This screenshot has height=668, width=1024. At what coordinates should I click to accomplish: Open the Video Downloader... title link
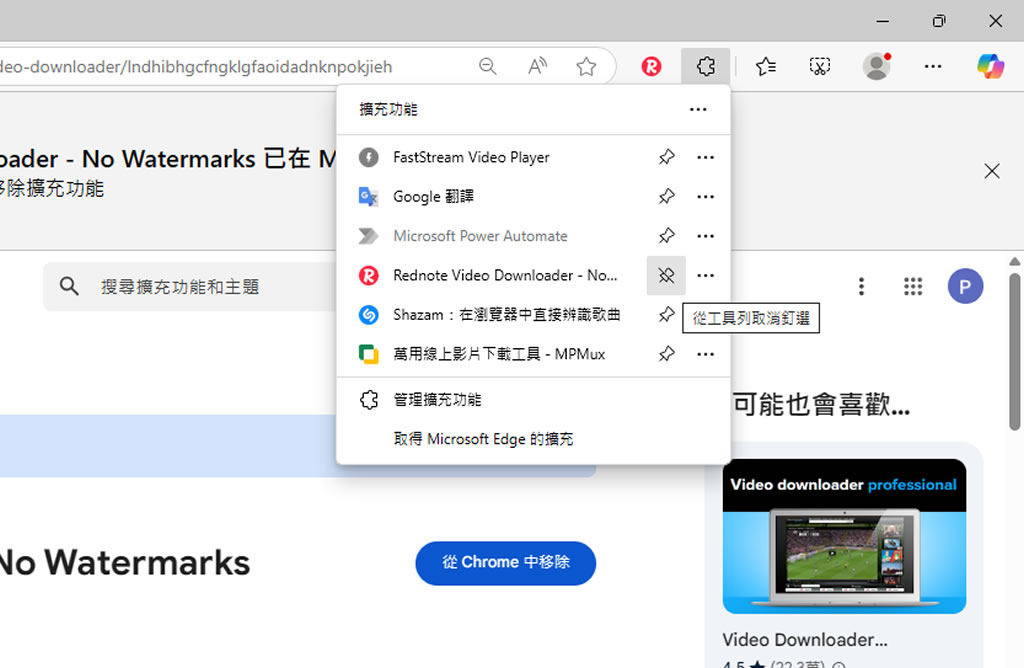point(805,640)
